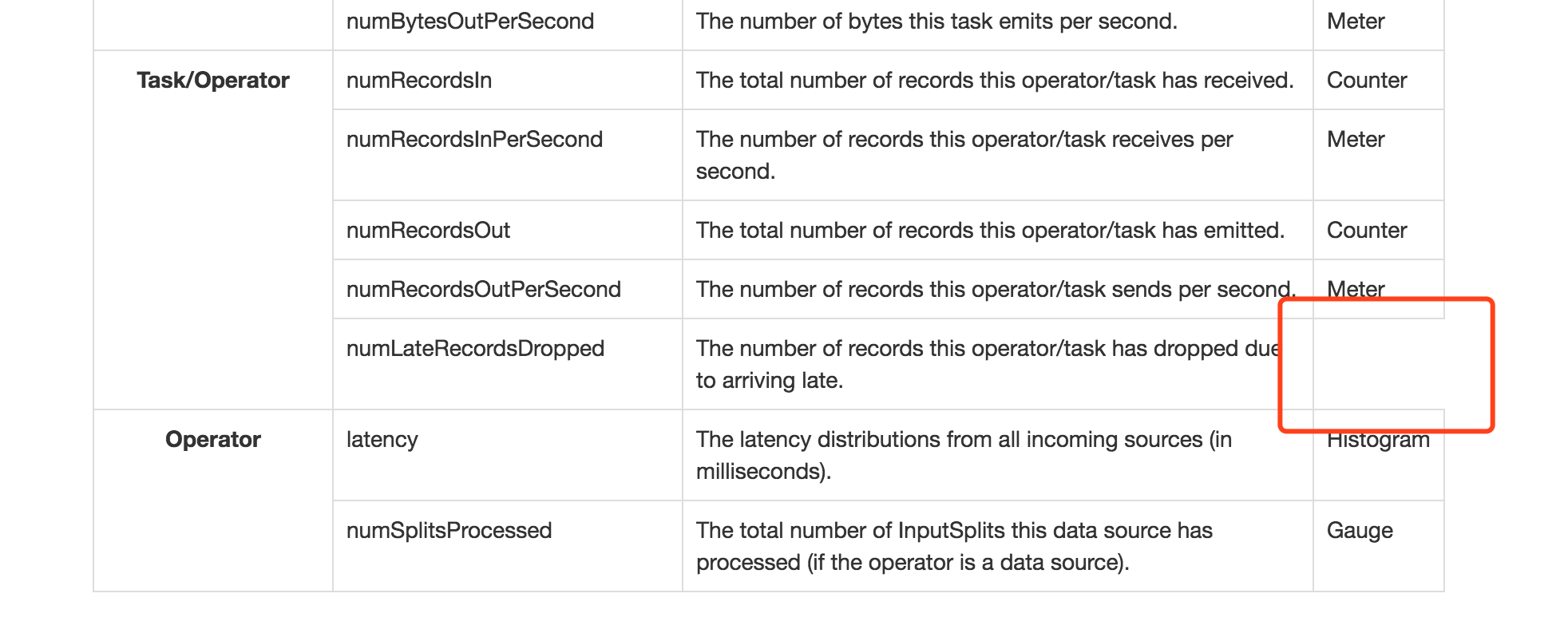This screenshot has width=1568, height=629.
Task: Click the numLateRecordsDropped metric name
Action: (x=475, y=349)
